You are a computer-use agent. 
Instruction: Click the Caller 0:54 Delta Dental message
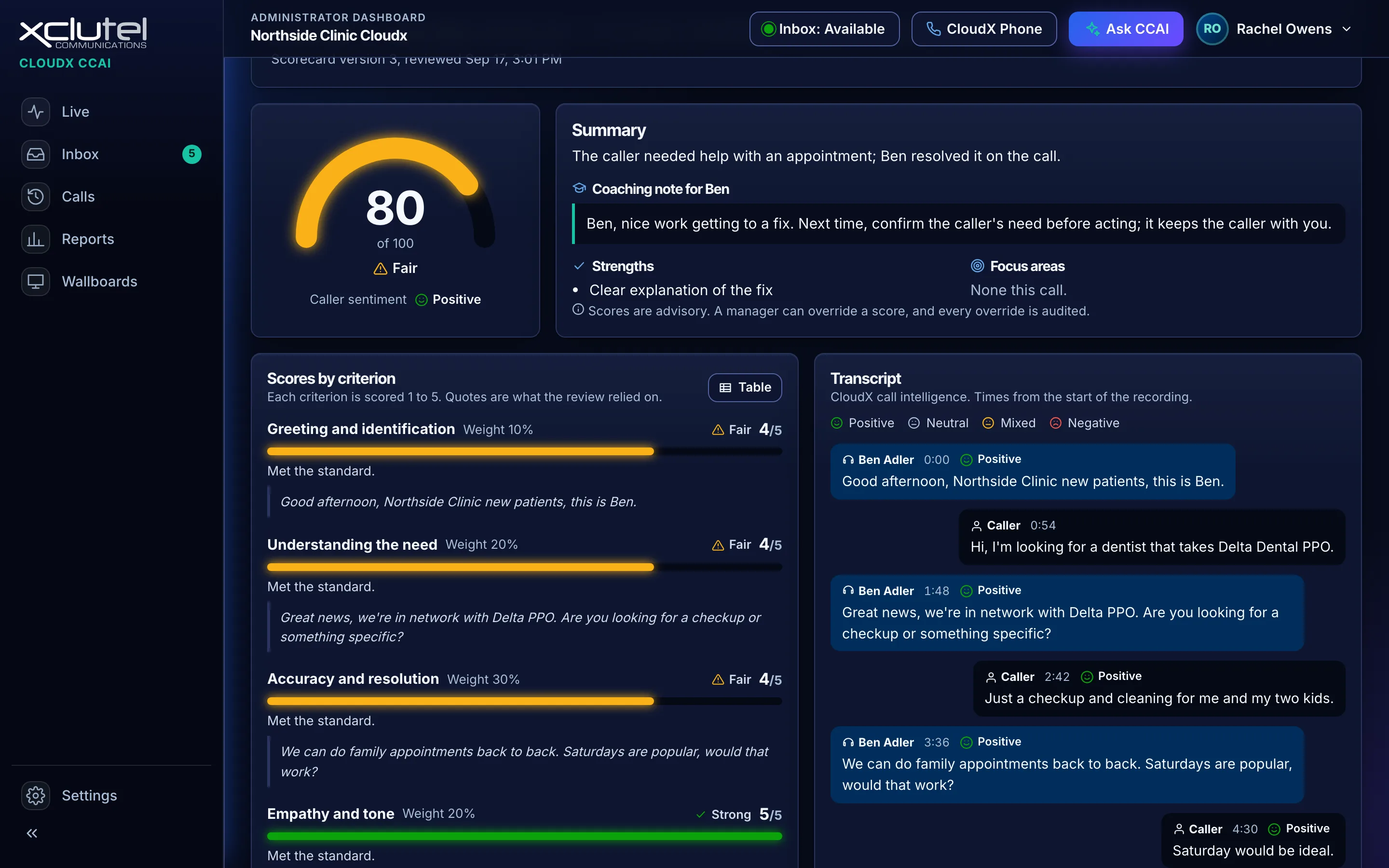pyautogui.click(x=1152, y=537)
